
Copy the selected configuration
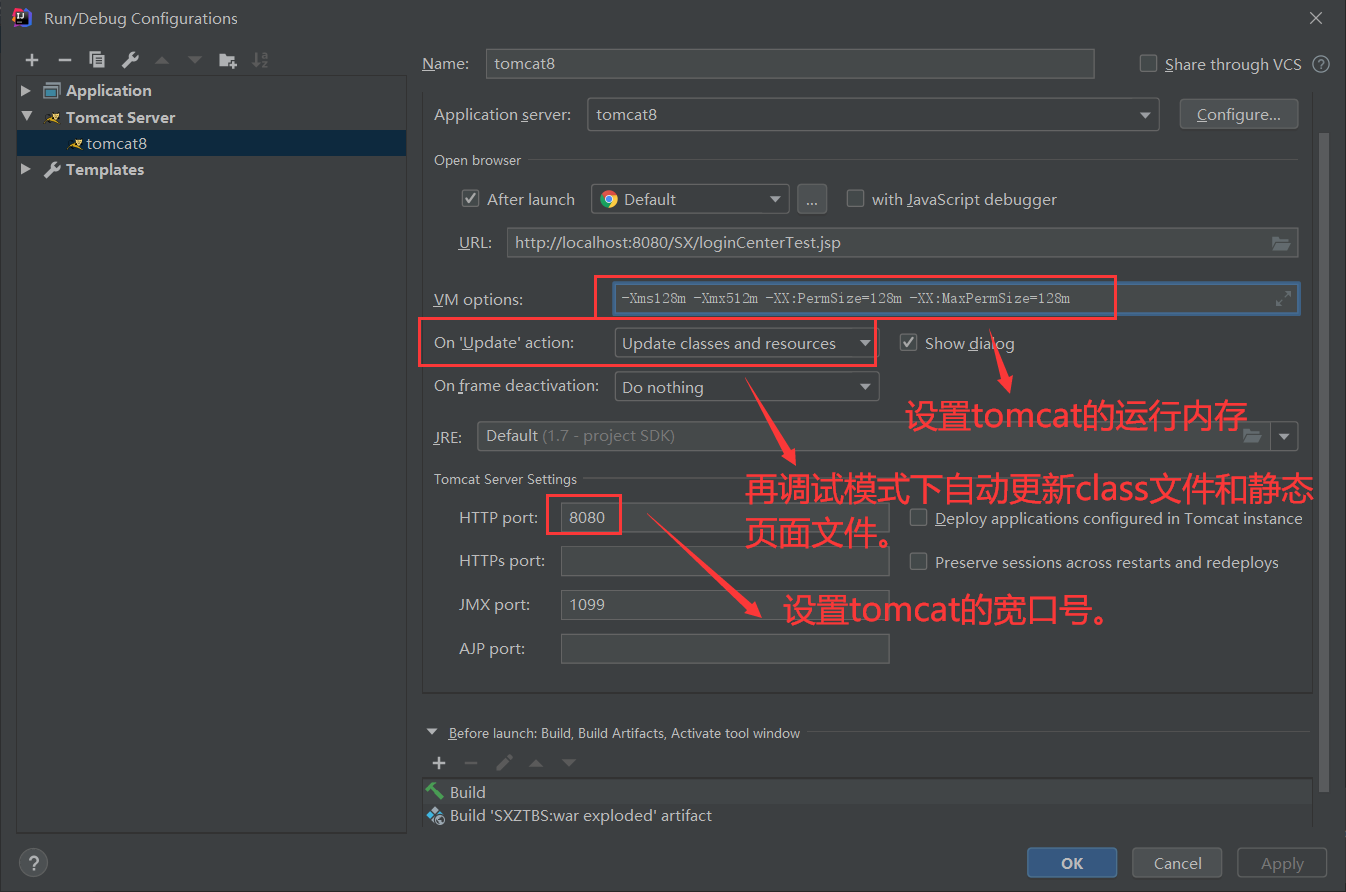pos(96,60)
